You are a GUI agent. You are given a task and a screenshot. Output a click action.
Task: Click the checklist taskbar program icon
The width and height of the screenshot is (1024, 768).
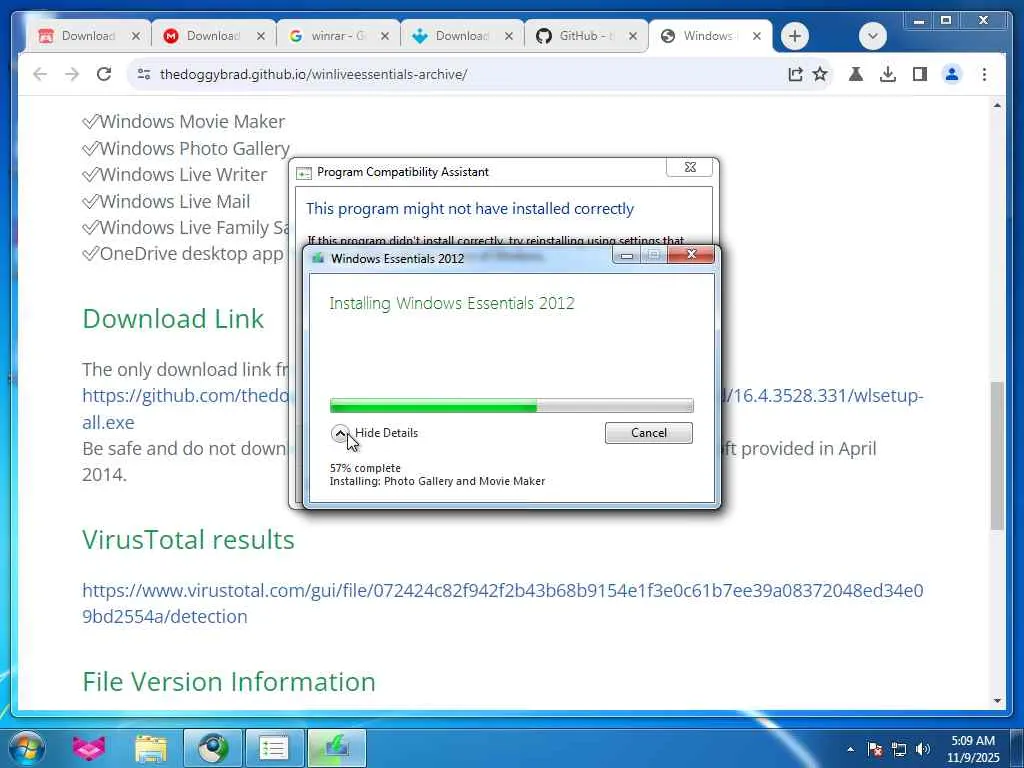tap(274, 748)
